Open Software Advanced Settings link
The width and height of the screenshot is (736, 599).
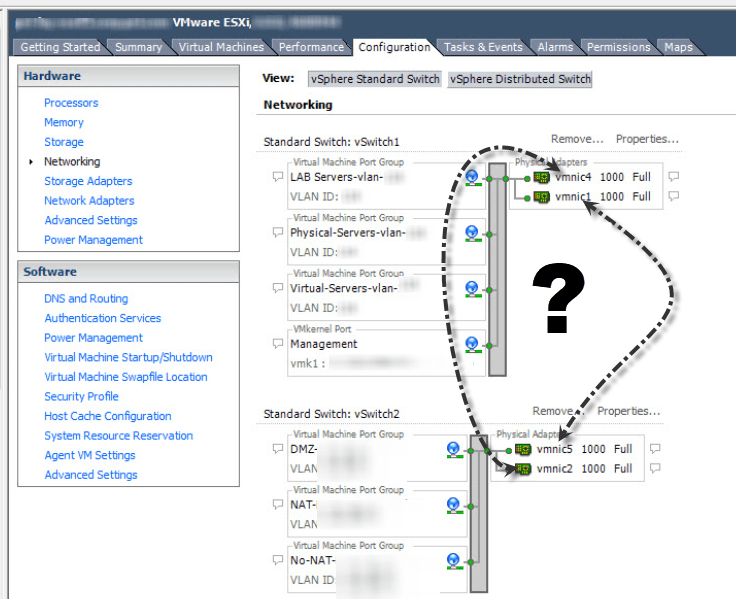pyautogui.click(x=91, y=475)
